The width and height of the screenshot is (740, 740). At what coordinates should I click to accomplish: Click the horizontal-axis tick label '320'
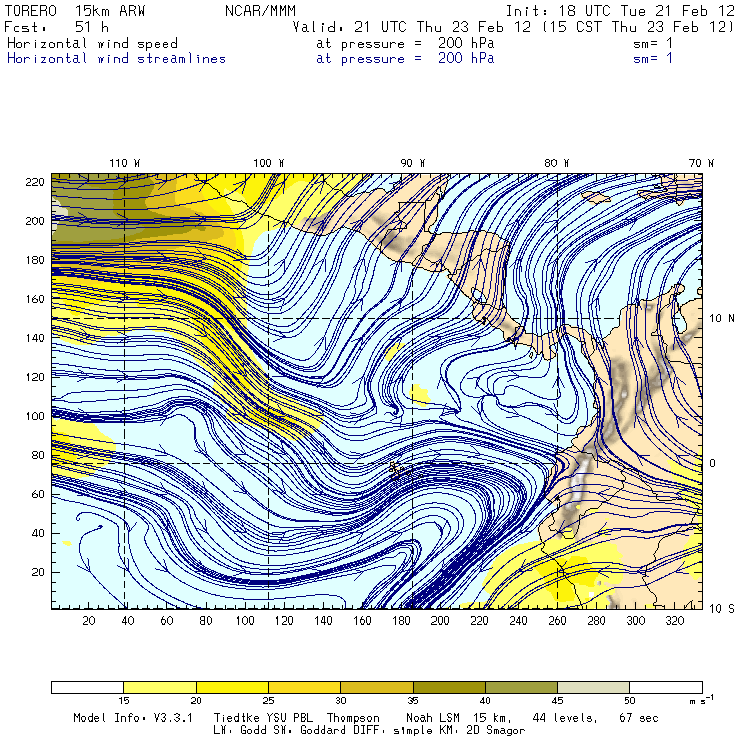coord(675,621)
